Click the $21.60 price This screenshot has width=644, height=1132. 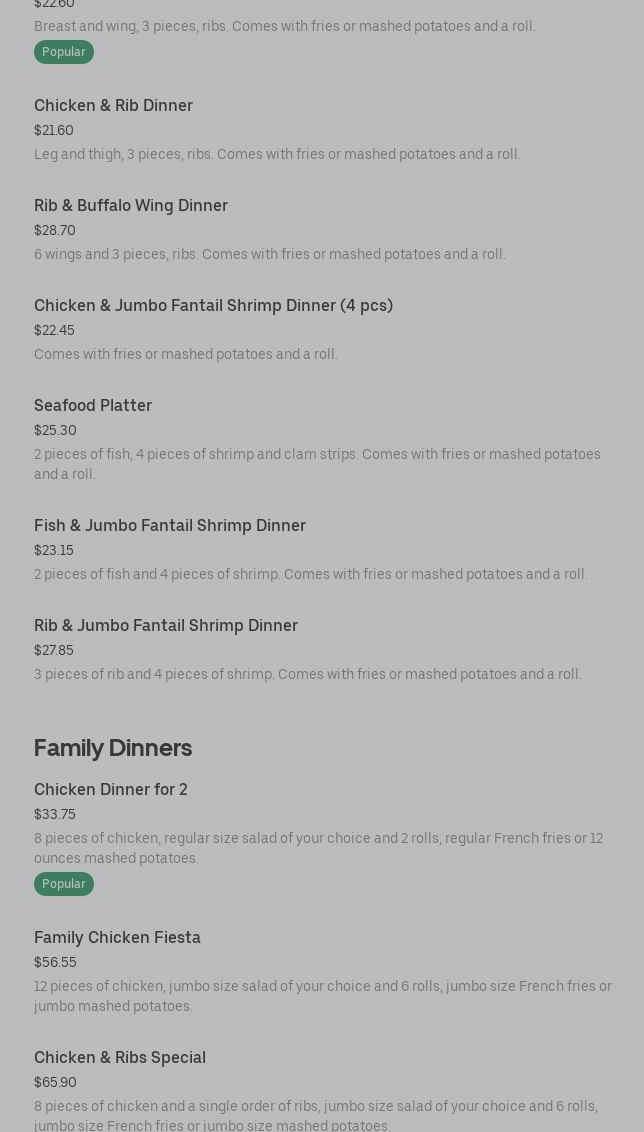tap(54, 131)
